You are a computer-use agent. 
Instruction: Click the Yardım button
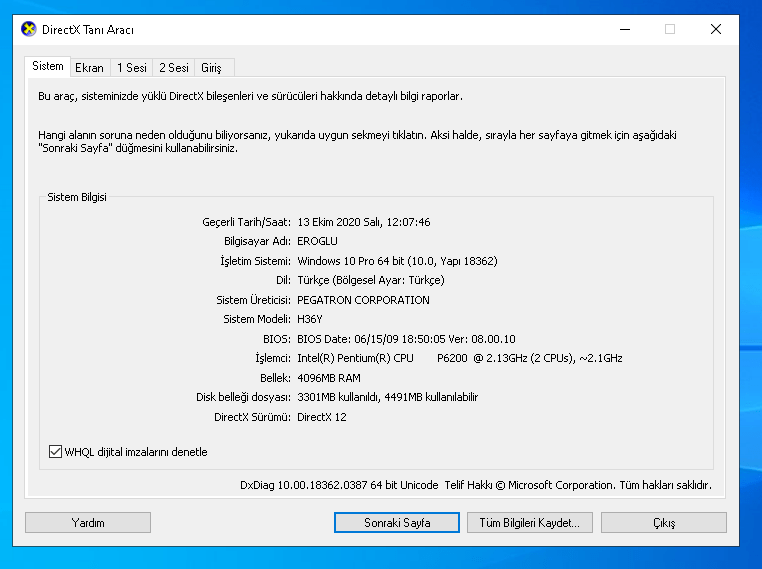tap(88, 523)
